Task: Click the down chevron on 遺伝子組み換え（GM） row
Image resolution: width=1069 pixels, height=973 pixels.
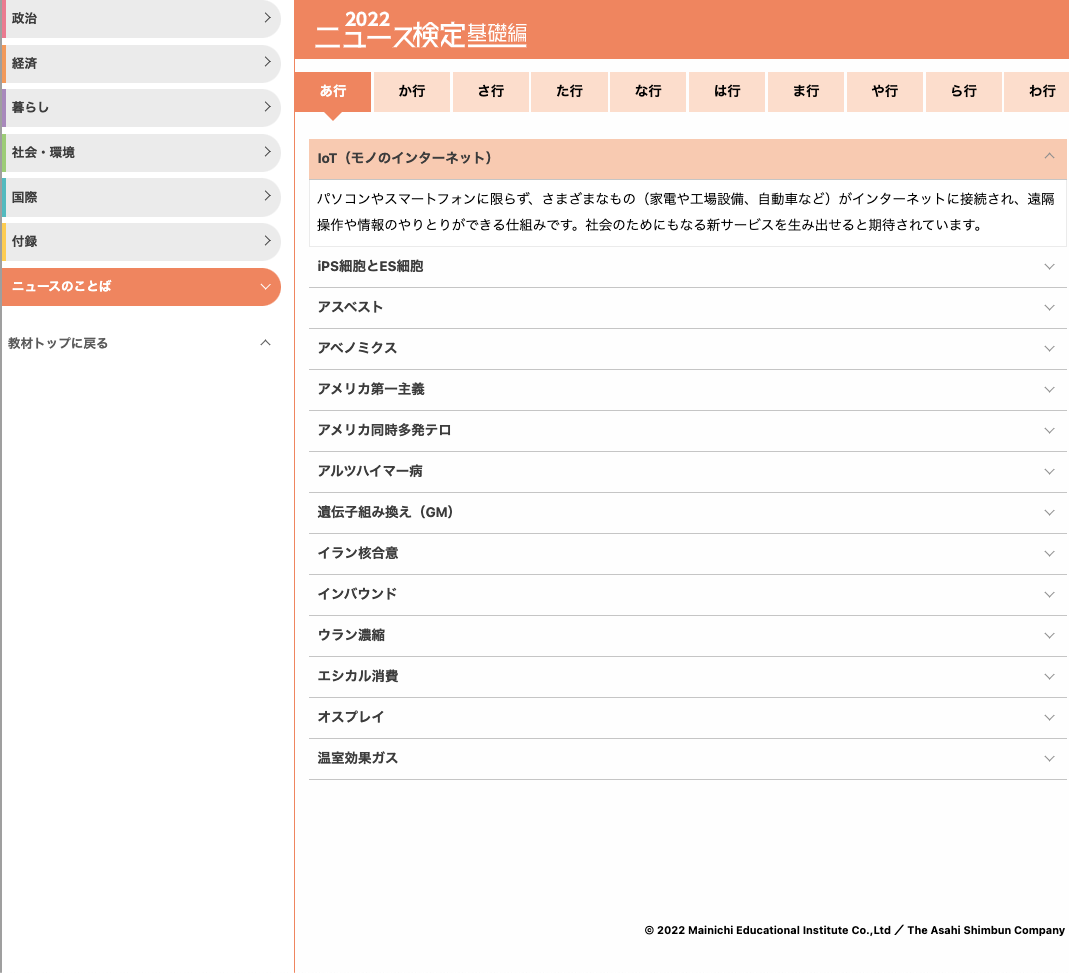Action: coord(1049,513)
